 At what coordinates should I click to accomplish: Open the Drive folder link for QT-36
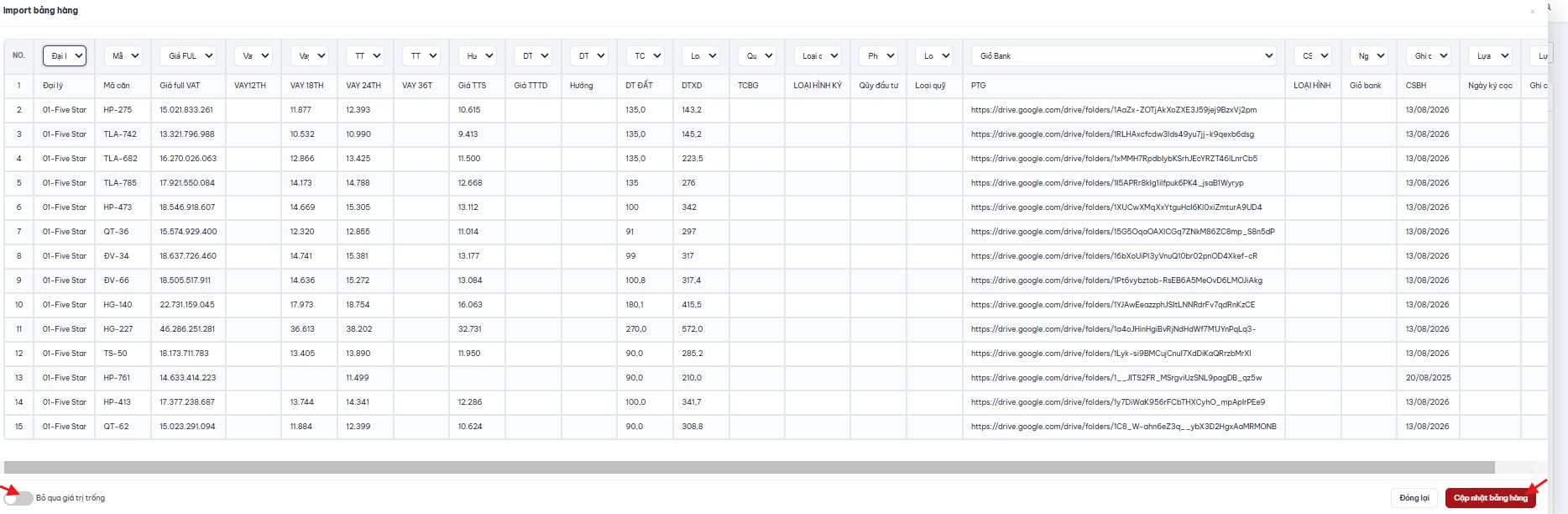tap(1123, 232)
